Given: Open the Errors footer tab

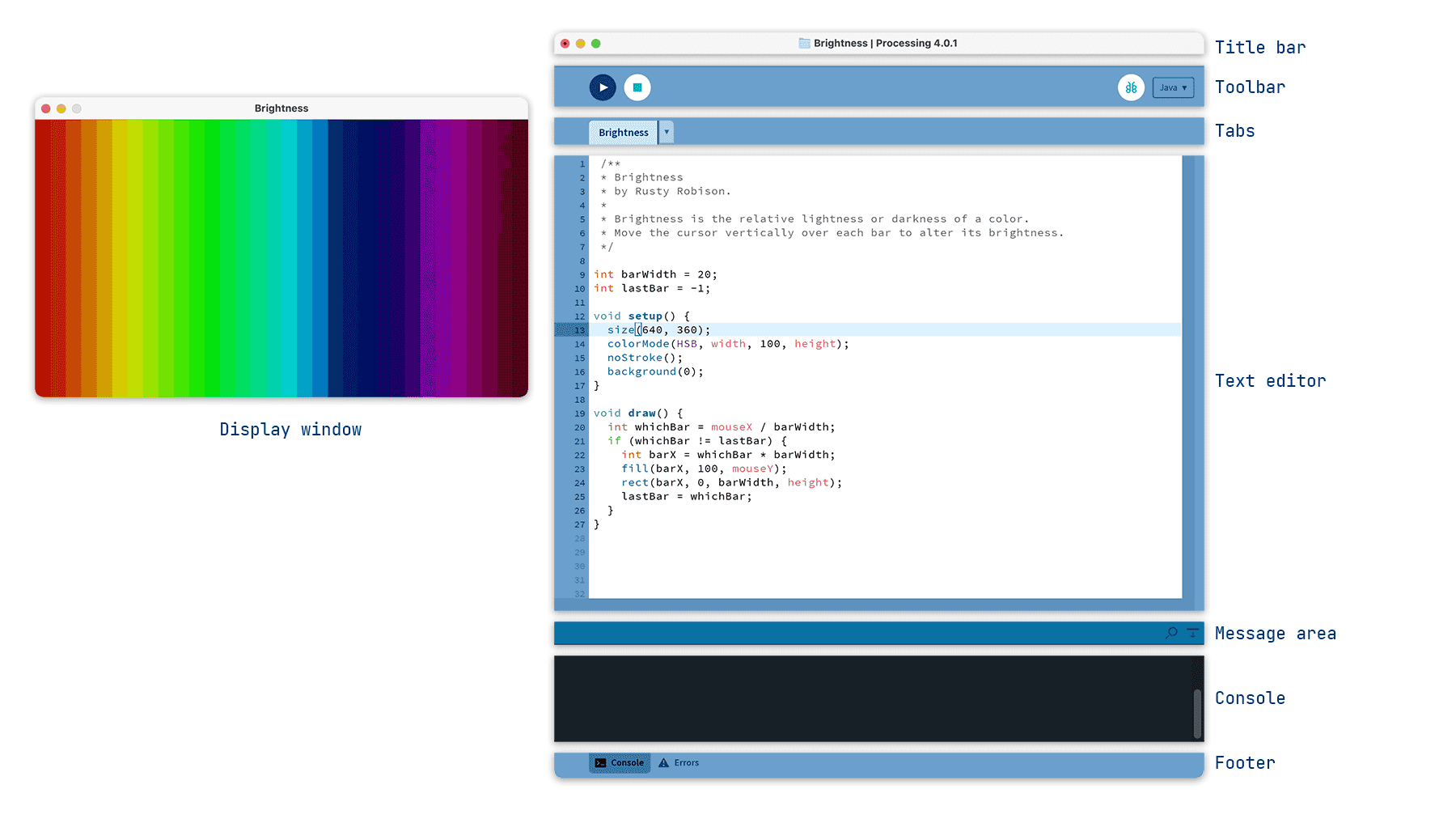Looking at the screenshot, I should click(686, 763).
